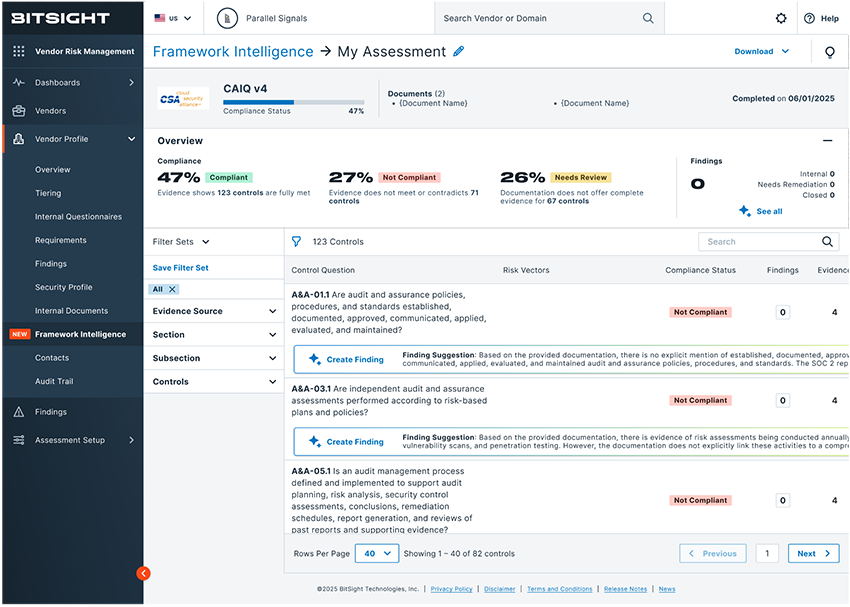Click the magnifier in Search Vendor or Domain
The width and height of the screenshot is (850, 607).
tap(648, 18)
